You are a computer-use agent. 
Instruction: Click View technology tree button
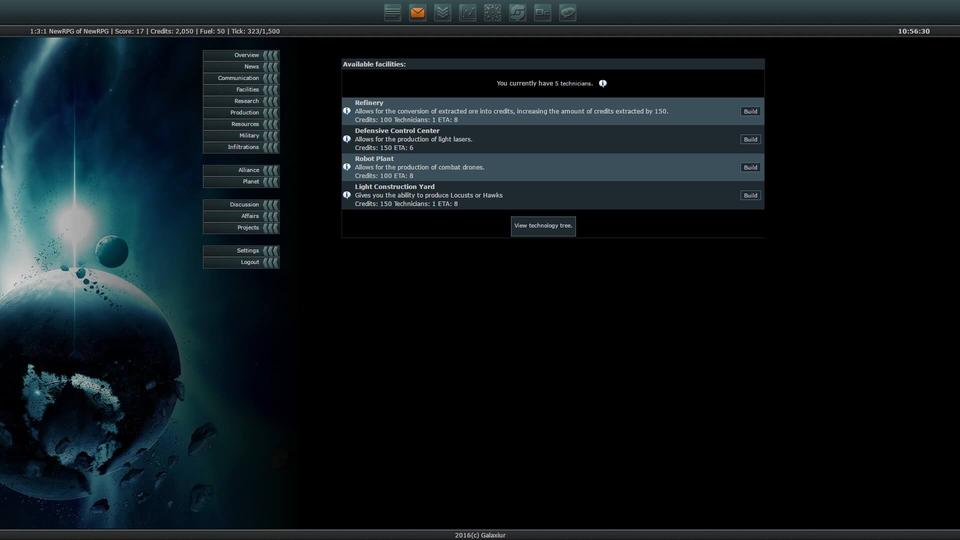point(543,226)
